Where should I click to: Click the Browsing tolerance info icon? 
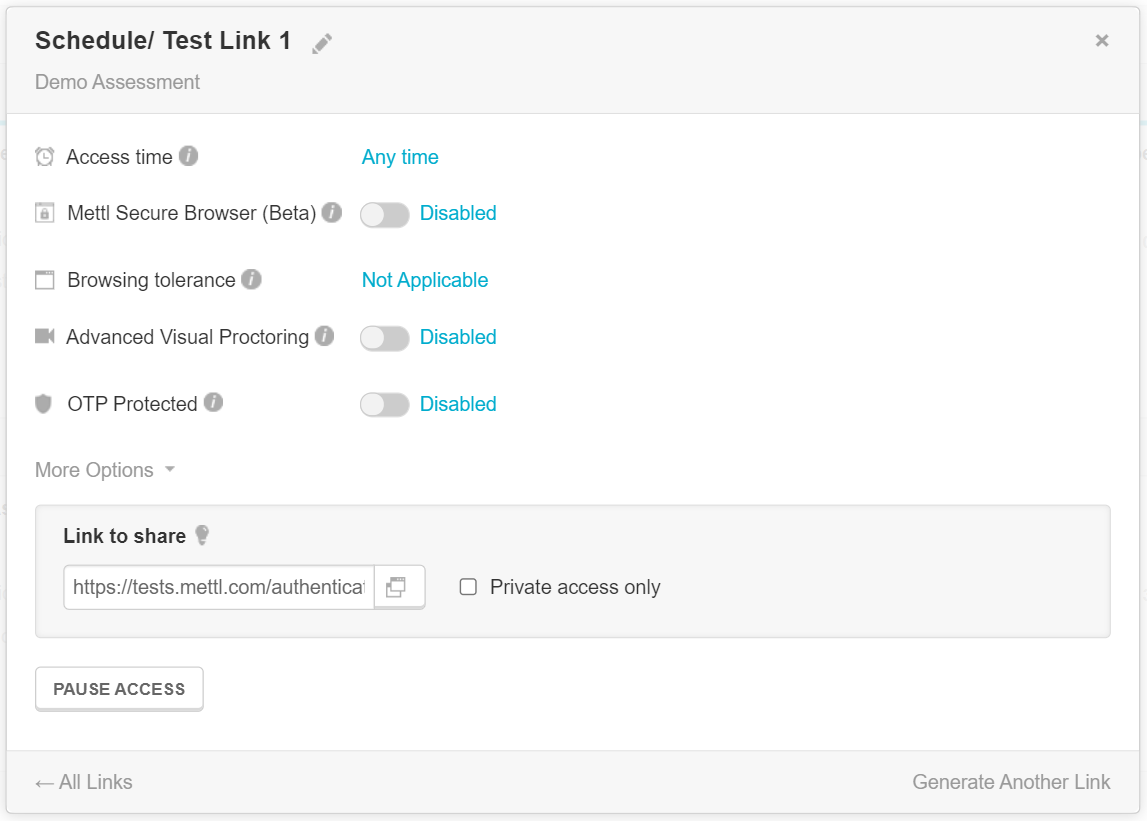click(252, 279)
